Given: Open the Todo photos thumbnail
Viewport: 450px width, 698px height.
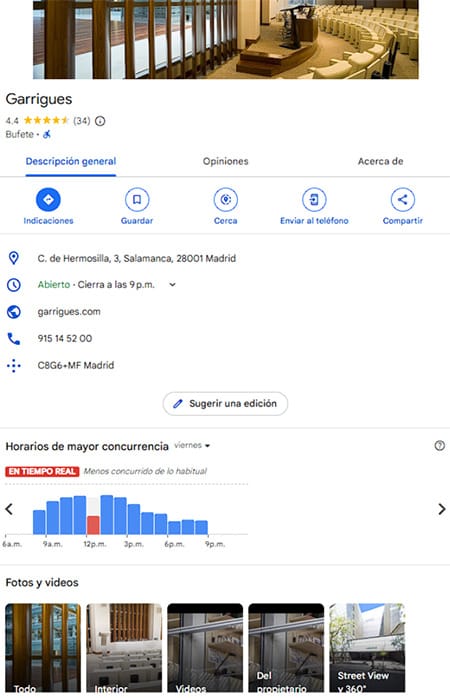Looking at the screenshot, I should [43, 648].
